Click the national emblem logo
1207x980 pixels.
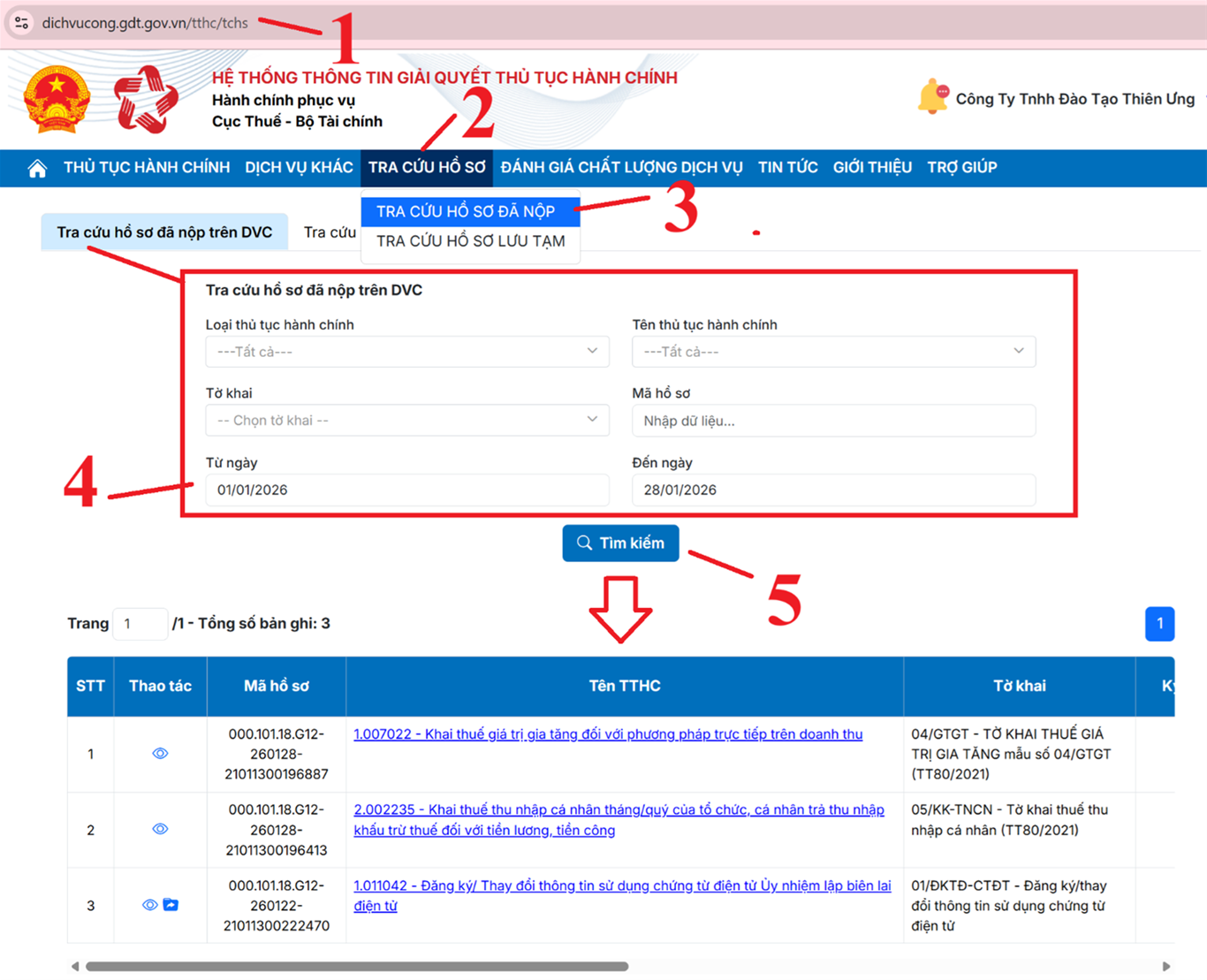click(57, 99)
